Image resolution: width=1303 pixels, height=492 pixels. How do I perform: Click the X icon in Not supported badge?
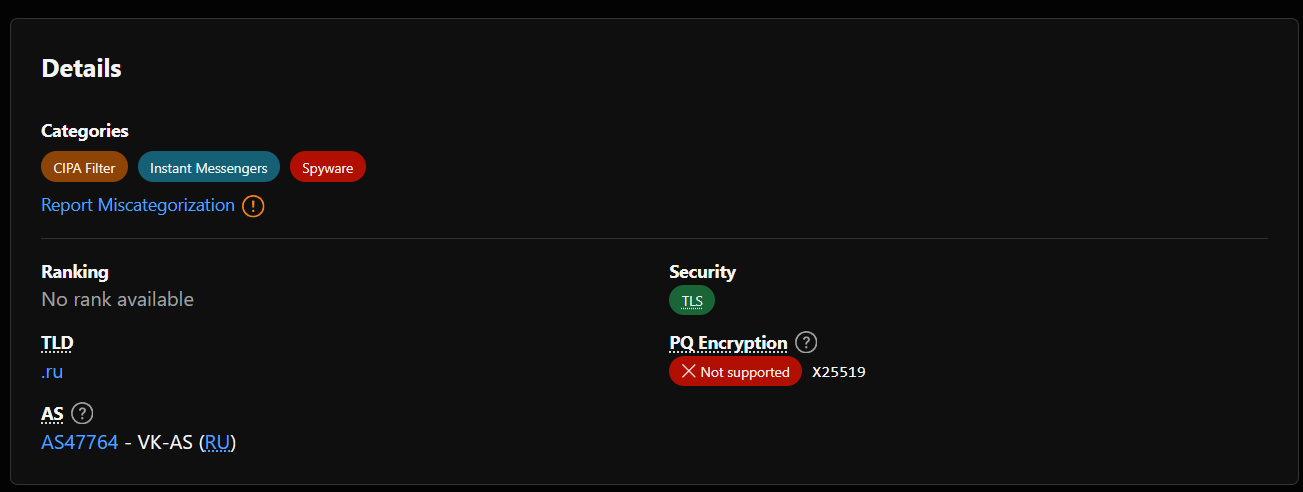[688, 372]
